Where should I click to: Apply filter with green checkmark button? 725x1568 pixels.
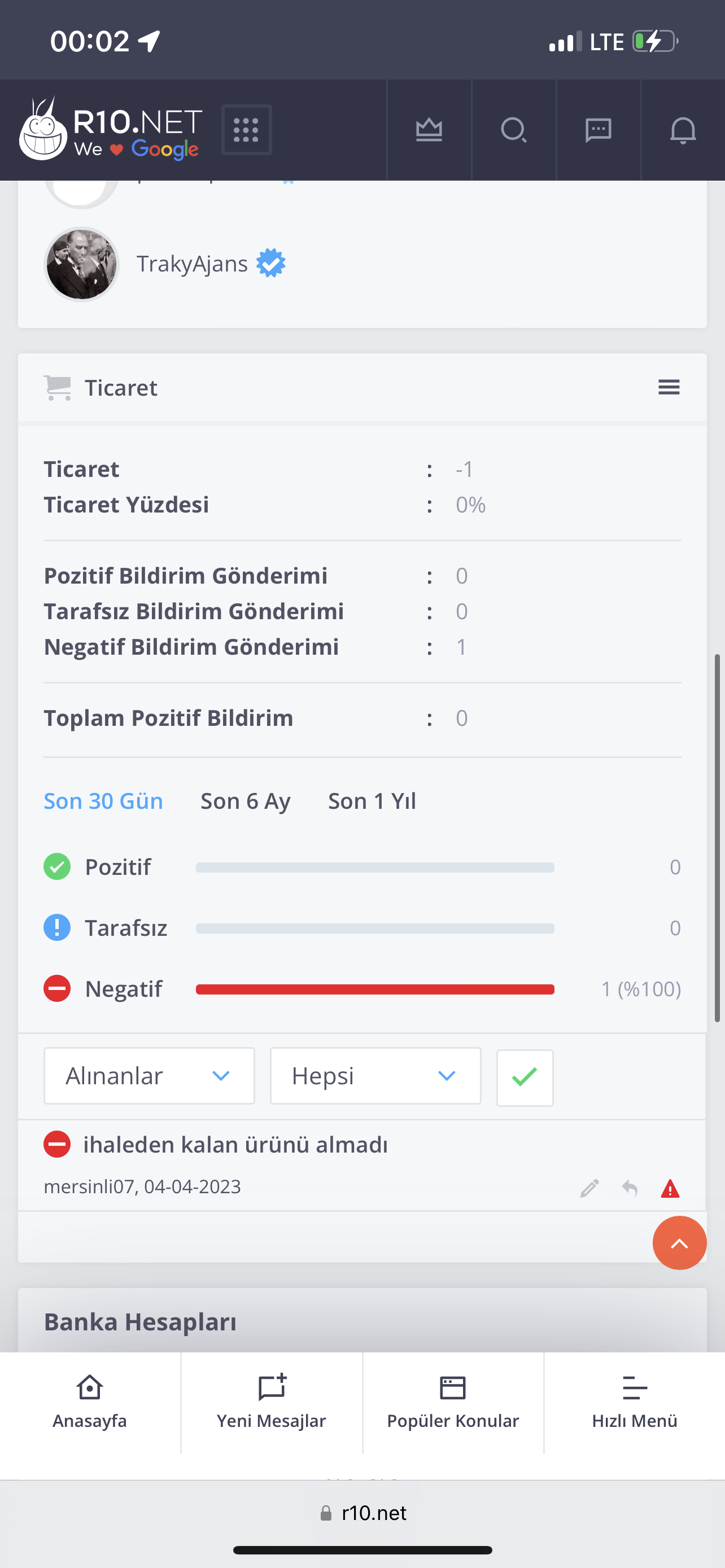point(525,1078)
